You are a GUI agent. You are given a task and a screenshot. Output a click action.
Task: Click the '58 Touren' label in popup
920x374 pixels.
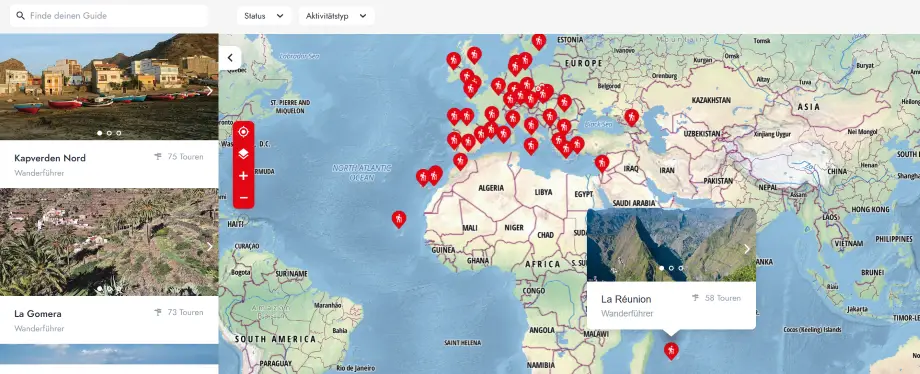(723, 298)
